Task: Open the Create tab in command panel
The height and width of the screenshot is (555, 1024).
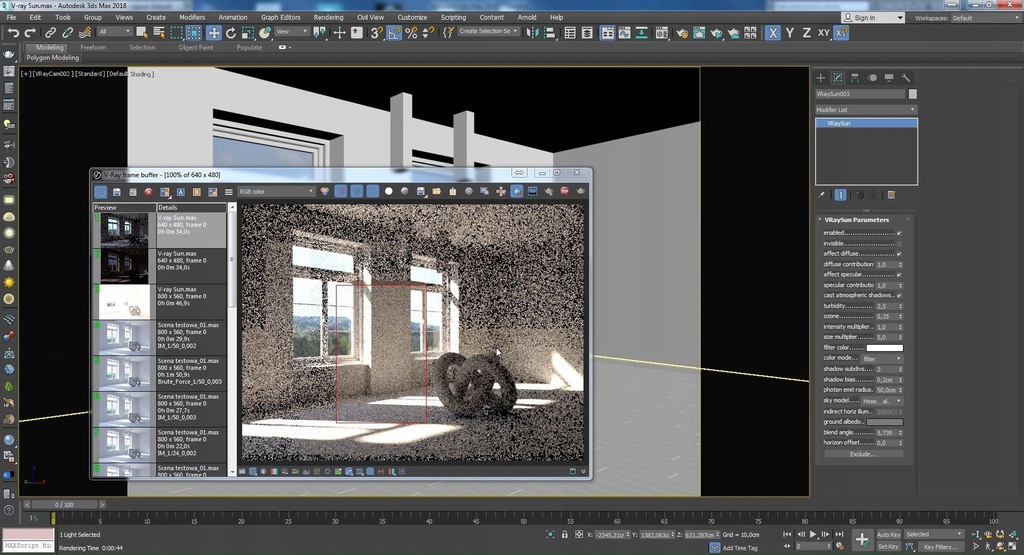Action: coord(821,77)
